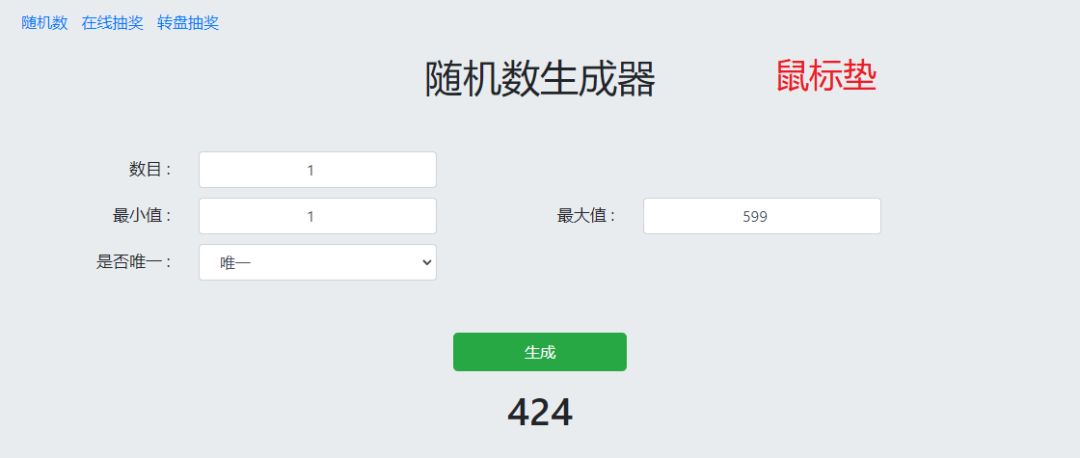
Task: Click the 最小值 label
Action: tap(142, 216)
